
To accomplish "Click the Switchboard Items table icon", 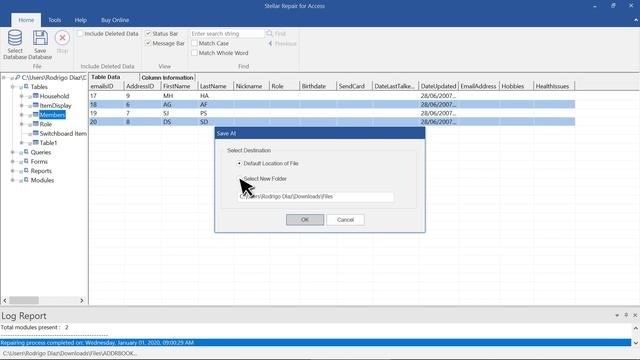I will point(36,133).
